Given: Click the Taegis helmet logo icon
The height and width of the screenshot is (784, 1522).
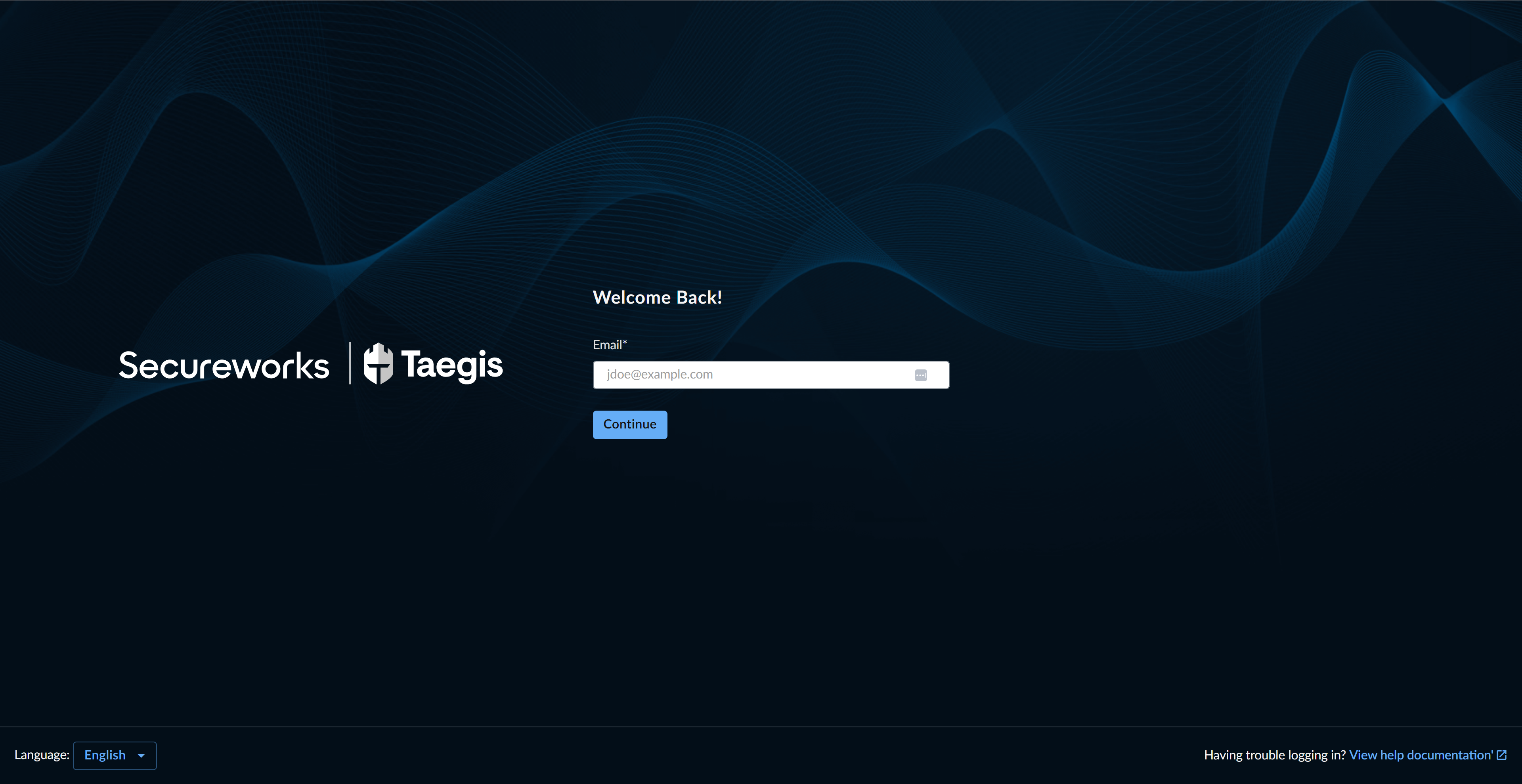Looking at the screenshot, I should (378, 363).
